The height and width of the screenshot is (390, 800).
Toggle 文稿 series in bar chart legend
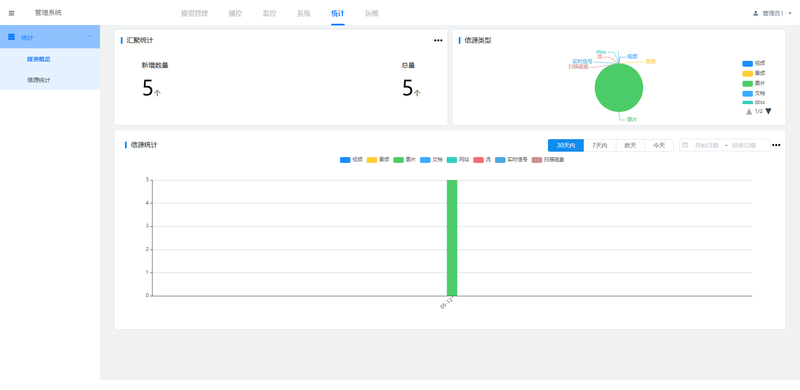pyautogui.click(x=431, y=160)
